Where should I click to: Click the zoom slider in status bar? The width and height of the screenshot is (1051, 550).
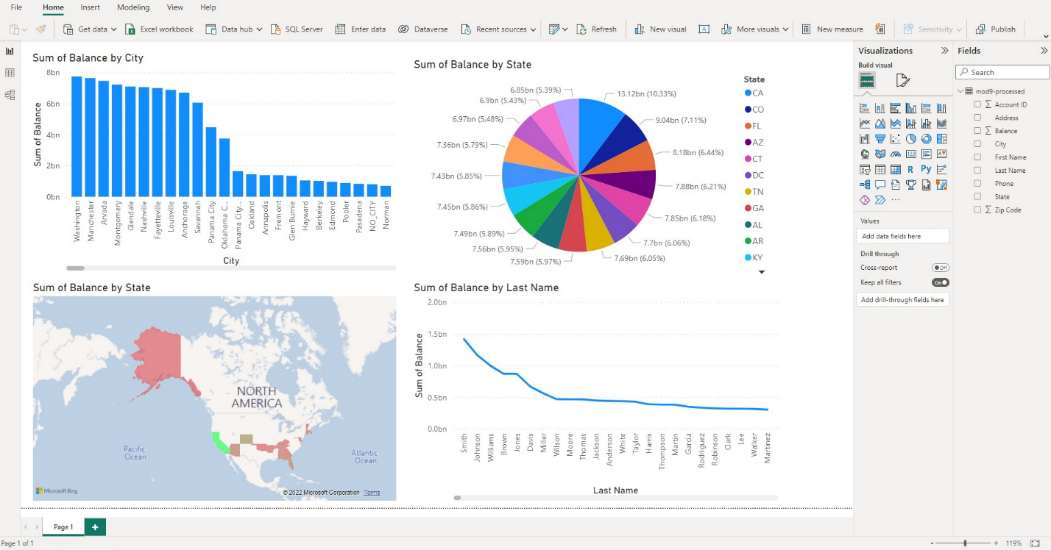(965, 543)
